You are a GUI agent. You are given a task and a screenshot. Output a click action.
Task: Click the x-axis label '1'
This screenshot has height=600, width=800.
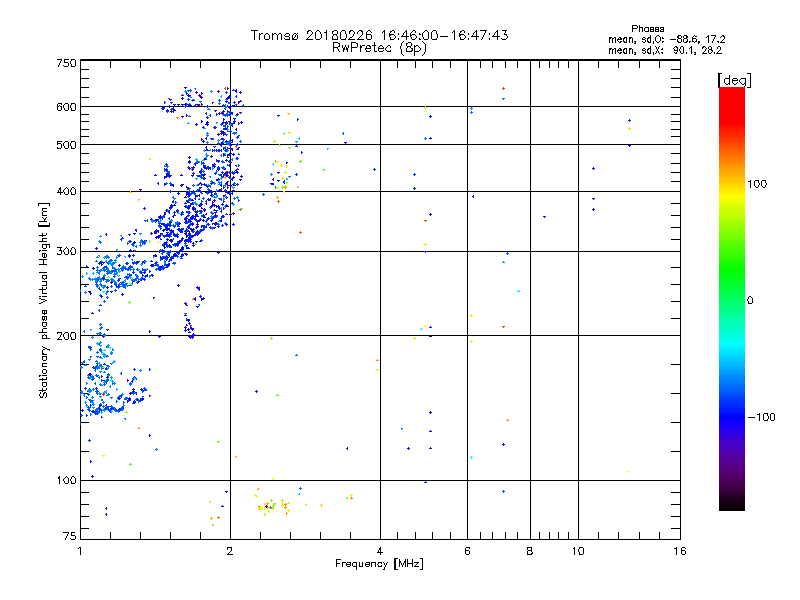pyautogui.click(x=81, y=551)
